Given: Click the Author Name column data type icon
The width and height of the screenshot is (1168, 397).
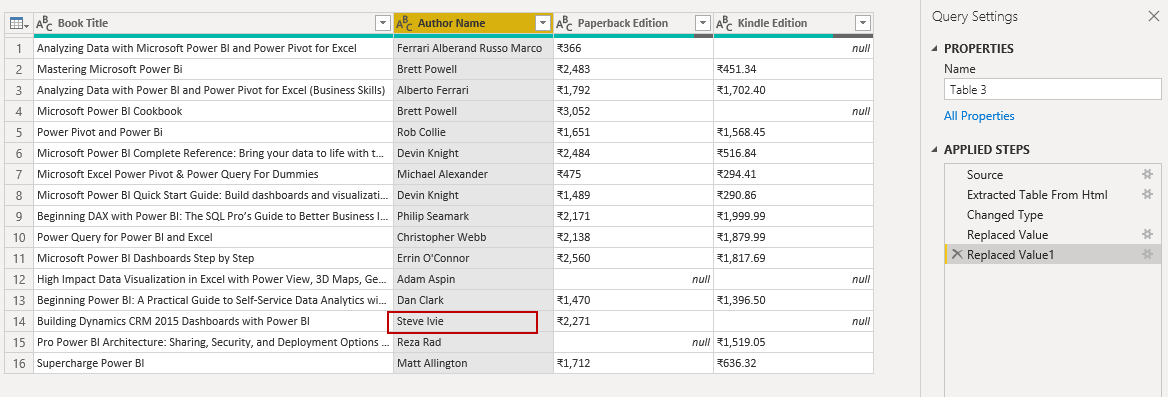Looking at the screenshot, I should [404, 24].
